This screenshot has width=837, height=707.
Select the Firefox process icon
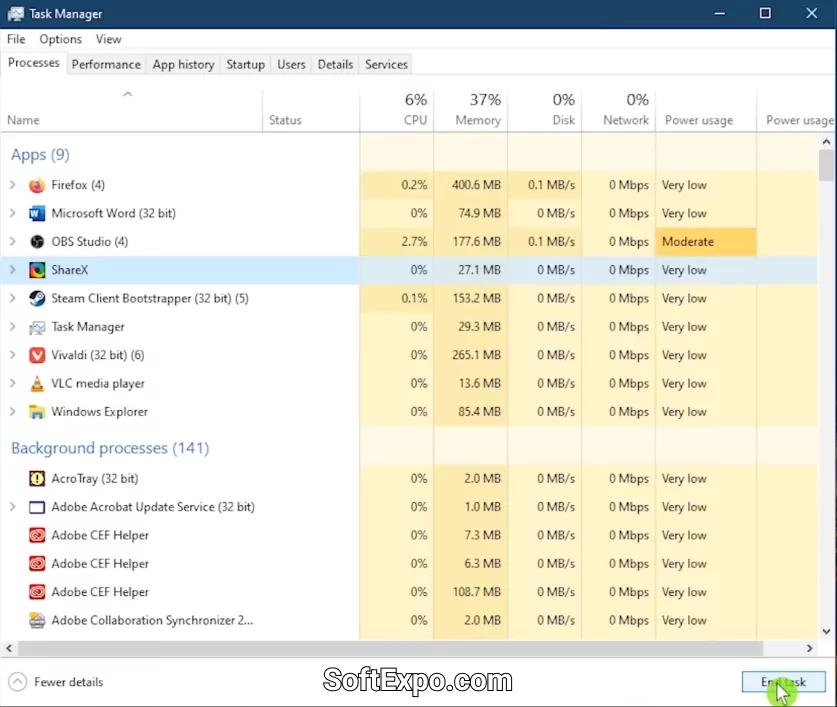38,185
